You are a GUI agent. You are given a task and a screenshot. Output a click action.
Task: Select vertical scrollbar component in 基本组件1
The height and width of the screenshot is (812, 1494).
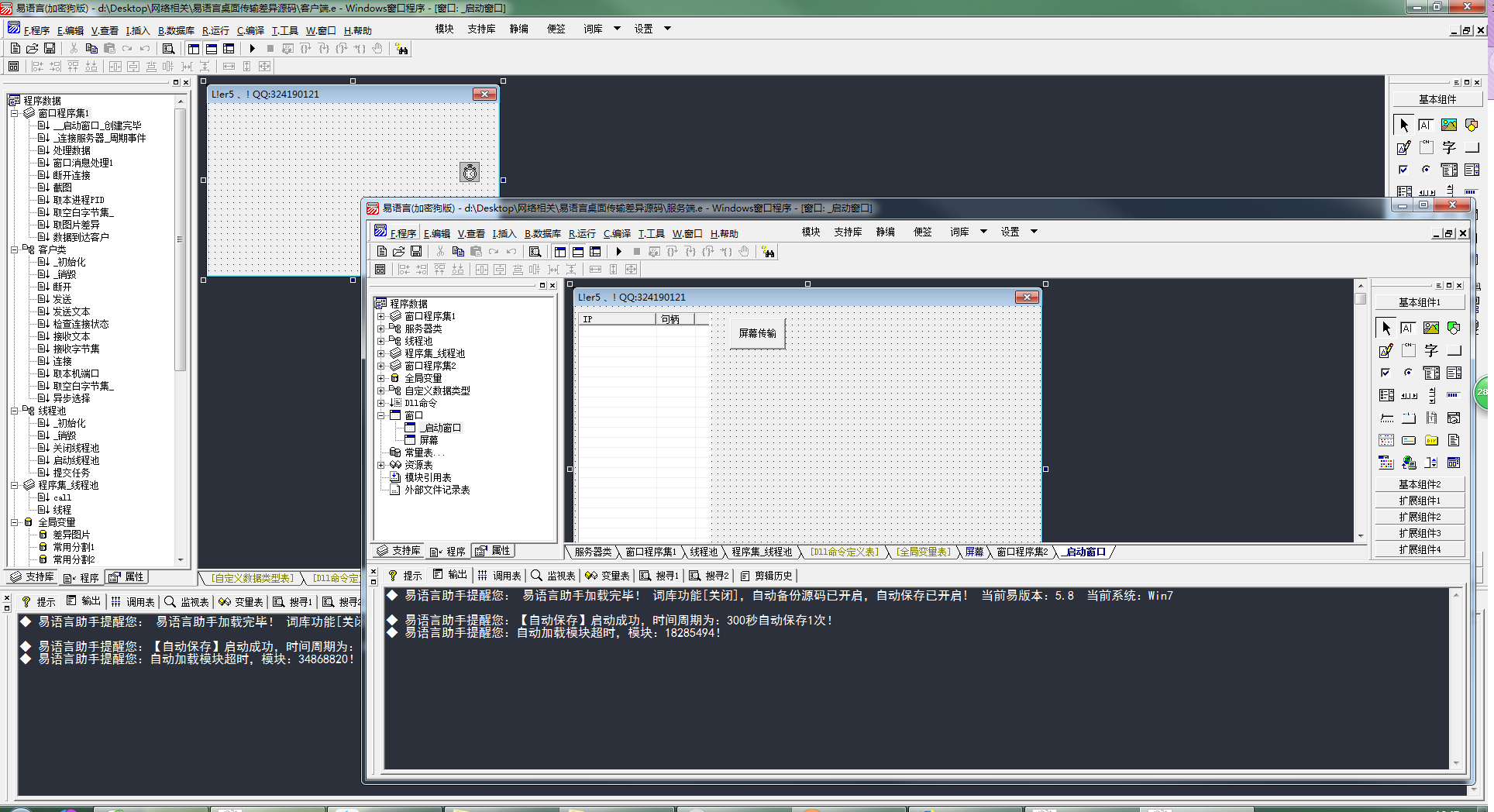point(1431,395)
